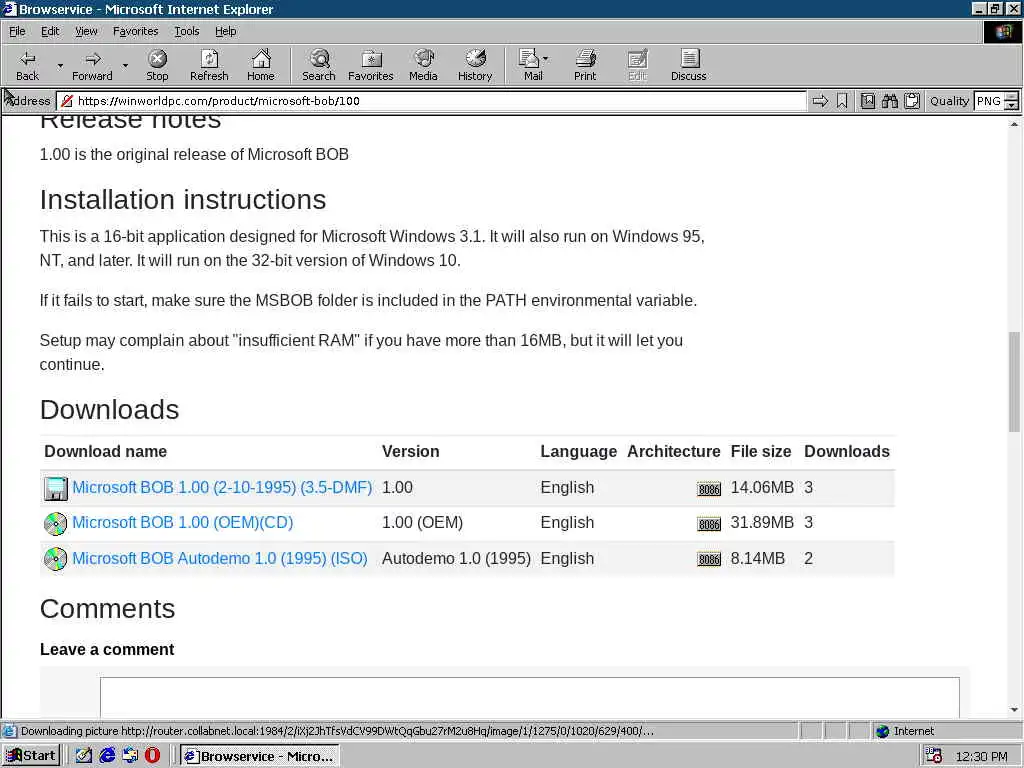Click the floppy disk icon for 3.5-DMF download
This screenshot has width=1024, height=768.
tap(56, 488)
